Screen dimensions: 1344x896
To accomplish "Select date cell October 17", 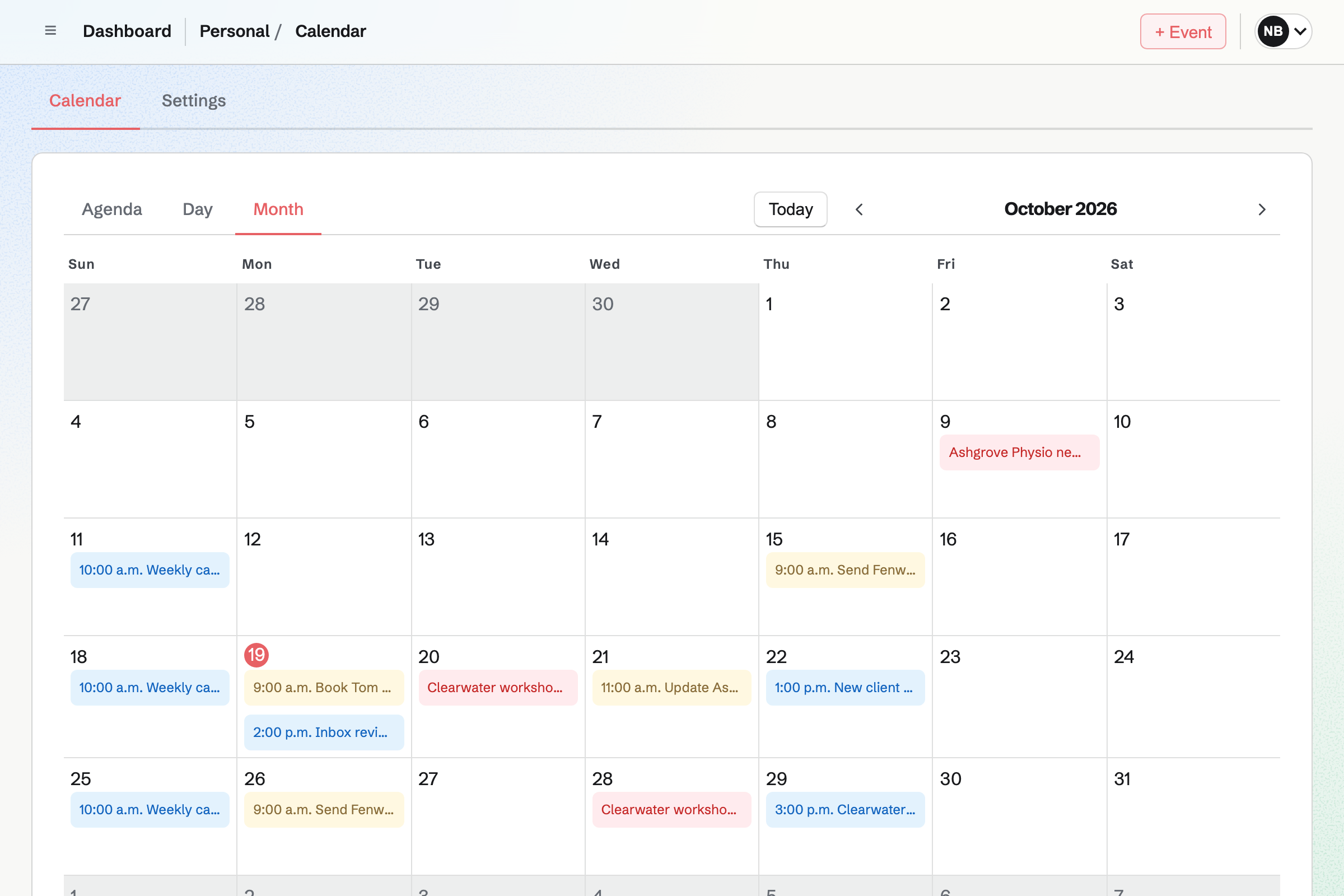I will 1194,577.
